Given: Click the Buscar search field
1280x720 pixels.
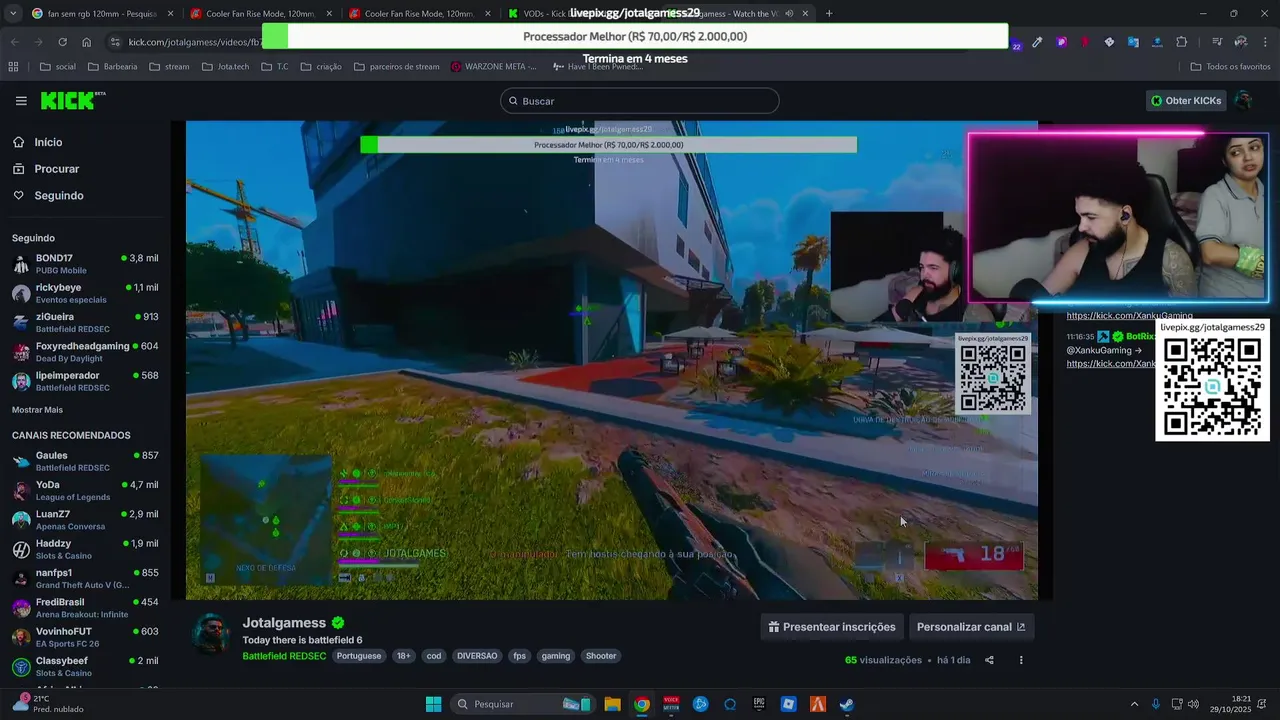Looking at the screenshot, I should 639,101.
